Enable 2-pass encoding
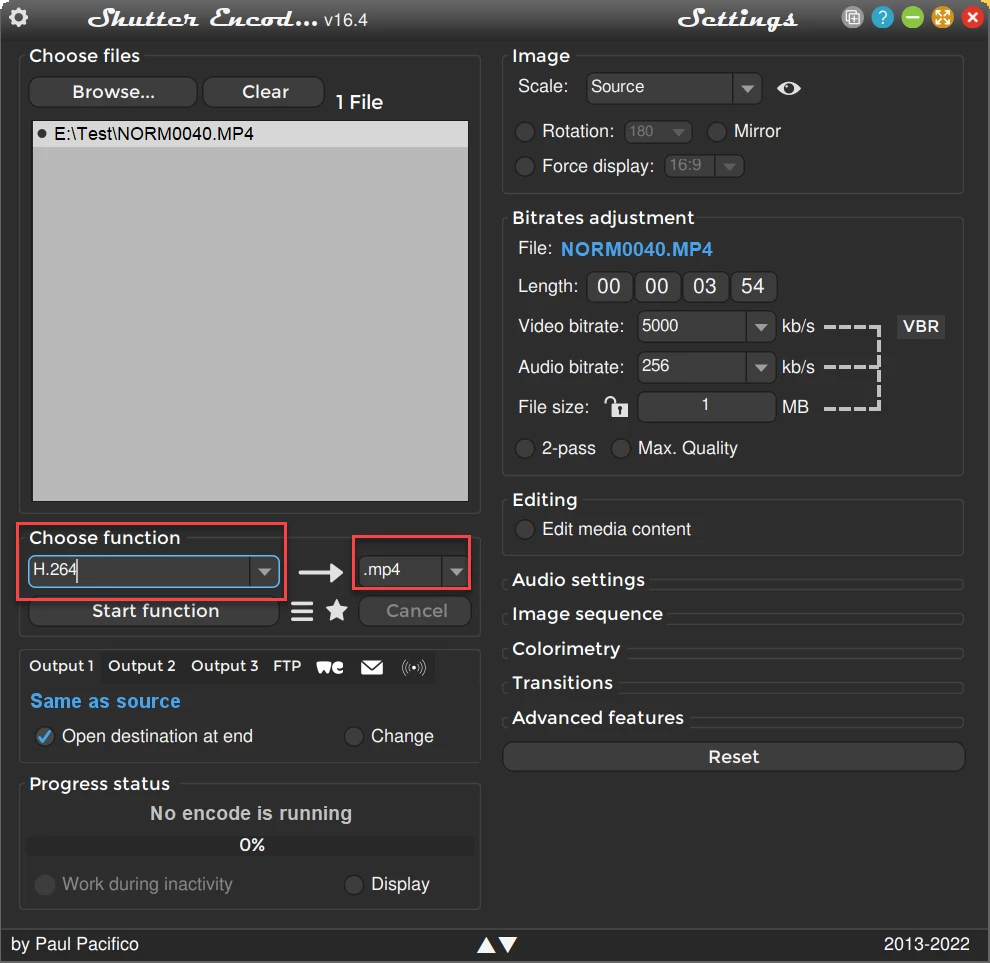Image resolution: width=990 pixels, height=963 pixels. click(x=525, y=448)
